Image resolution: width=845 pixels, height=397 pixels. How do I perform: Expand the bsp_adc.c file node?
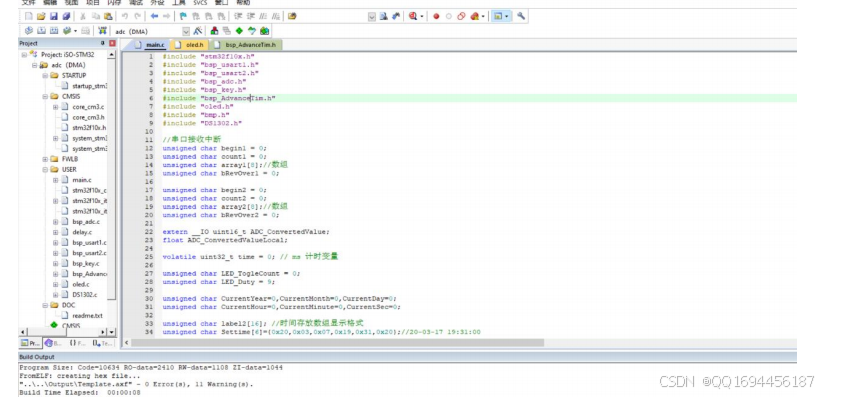tap(56, 221)
